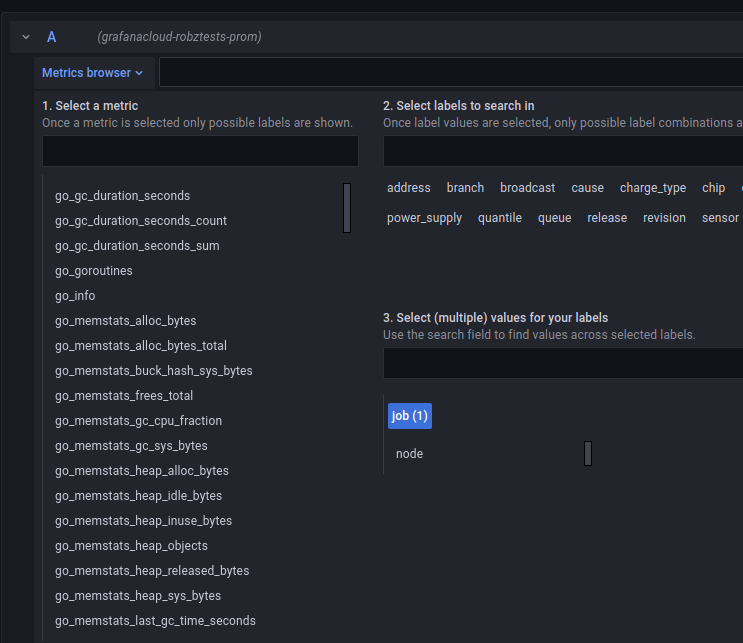Viewport: 743px width, 643px height.
Task: Focus the metric search field
Action: pyautogui.click(x=200, y=151)
